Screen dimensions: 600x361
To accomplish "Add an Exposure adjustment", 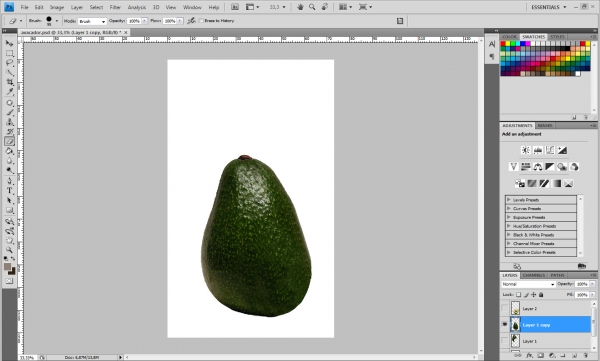I will point(562,150).
